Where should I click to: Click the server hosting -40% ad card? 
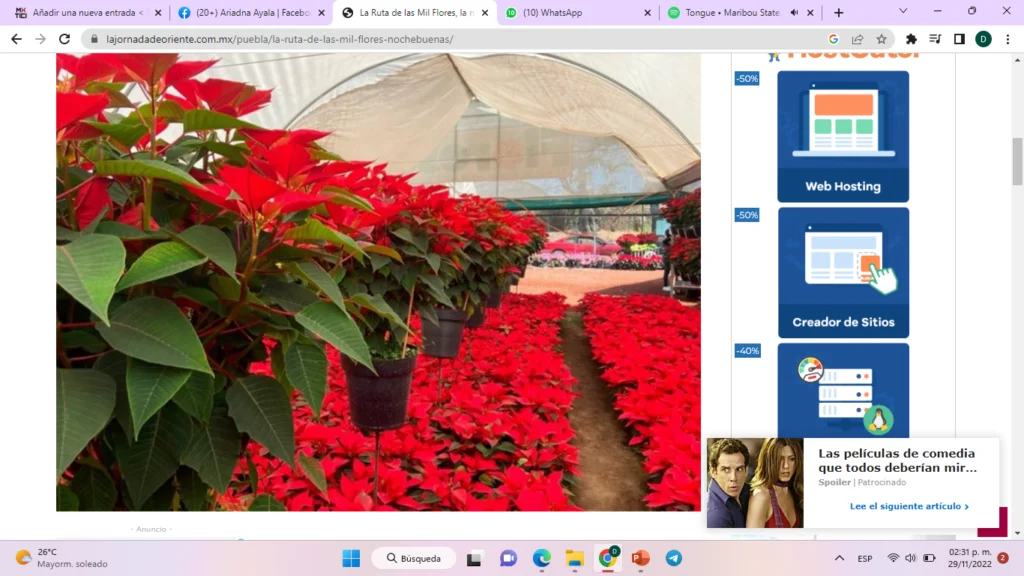click(843, 390)
